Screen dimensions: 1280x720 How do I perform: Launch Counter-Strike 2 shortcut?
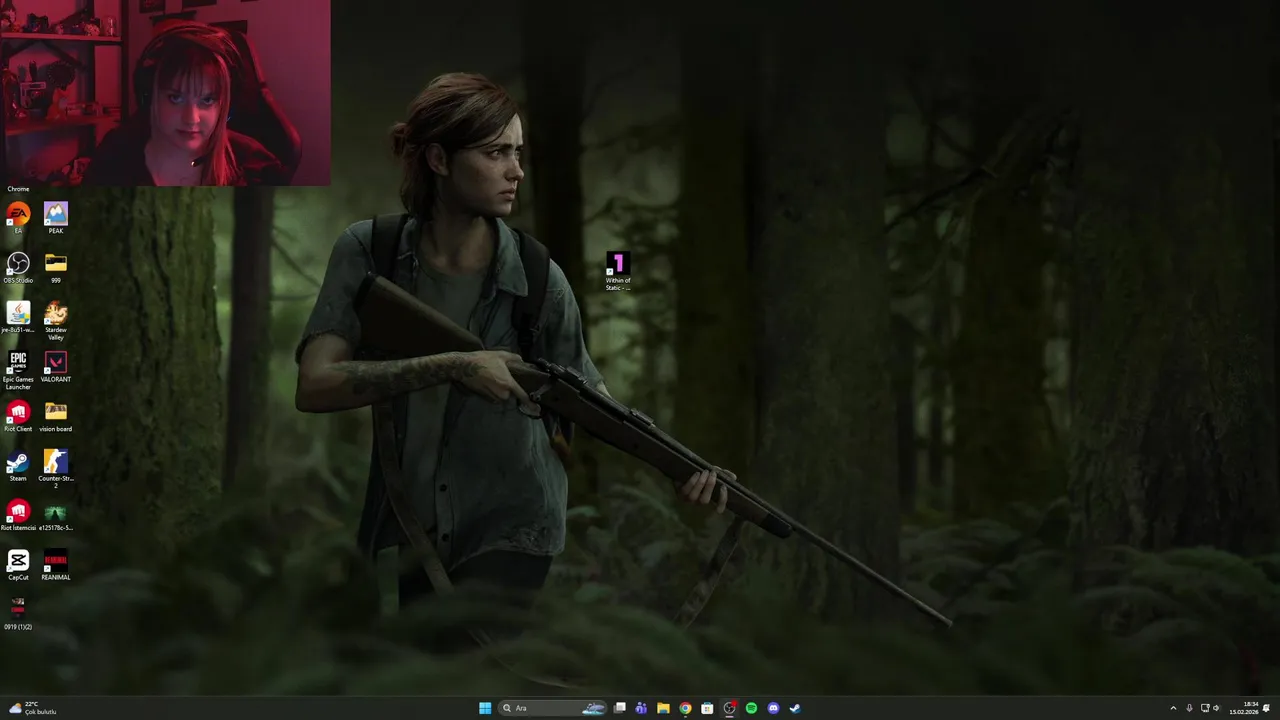point(56,467)
